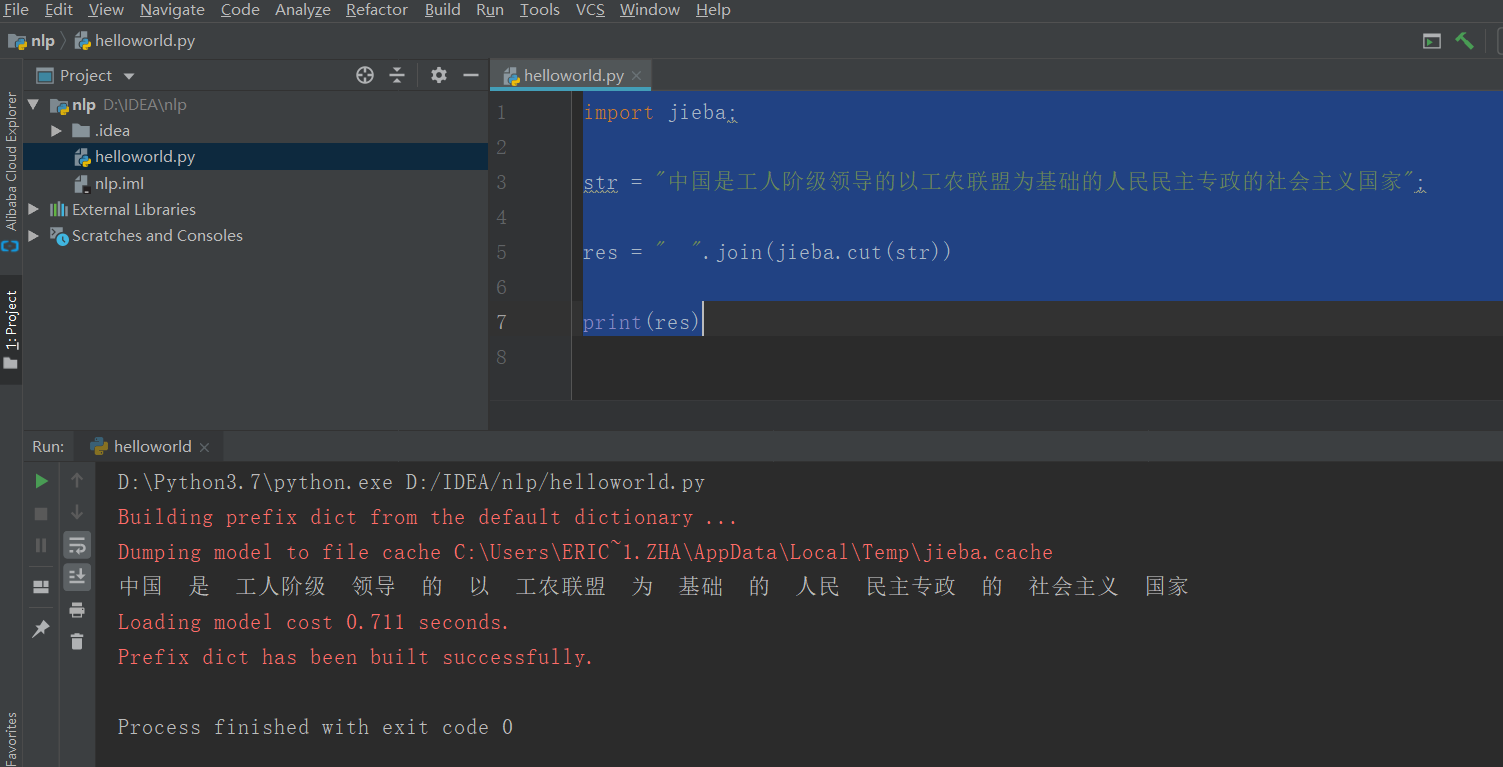Click the 'res = ... join' code line
This screenshot has width=1503, height=767.
tap(768, 252)
